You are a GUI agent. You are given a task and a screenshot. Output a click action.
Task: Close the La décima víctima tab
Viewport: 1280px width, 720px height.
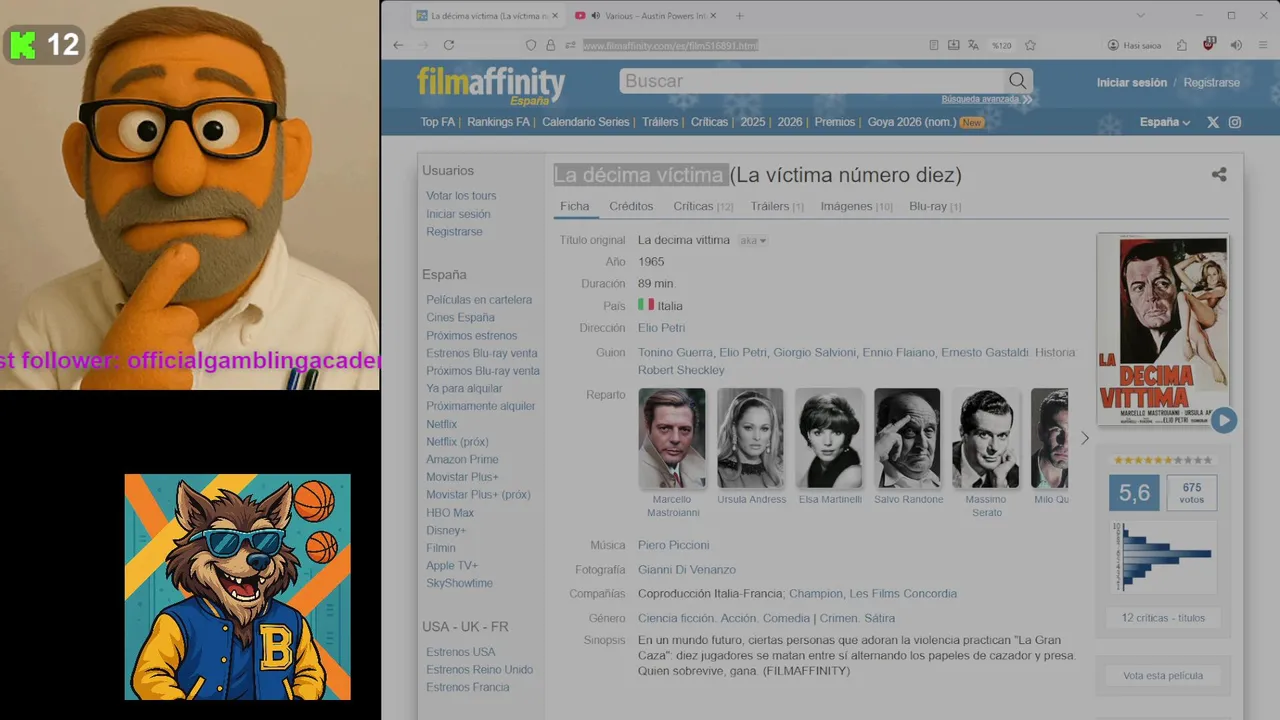coord(555,16)
